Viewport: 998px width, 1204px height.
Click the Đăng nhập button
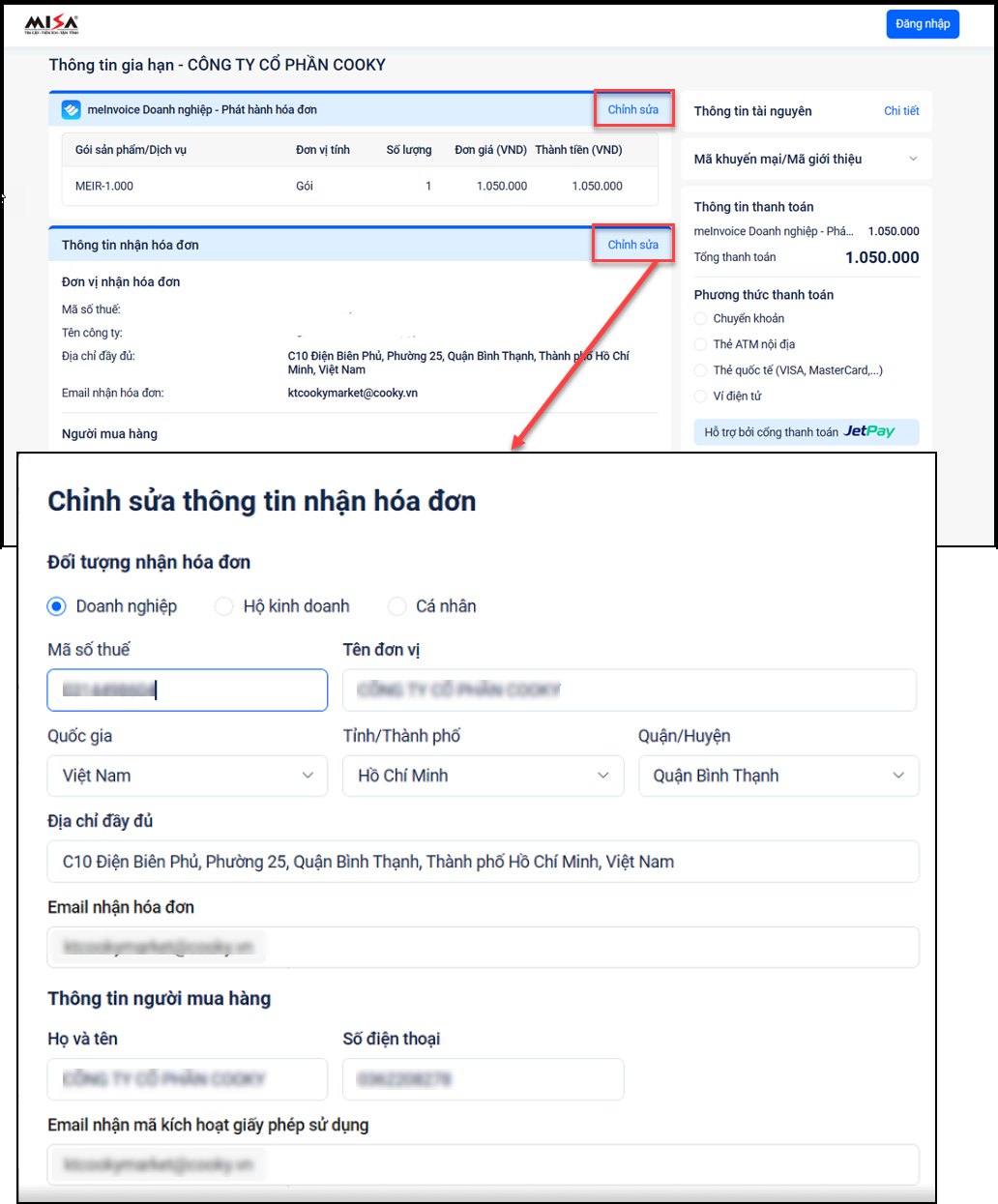tap(923, 24)
